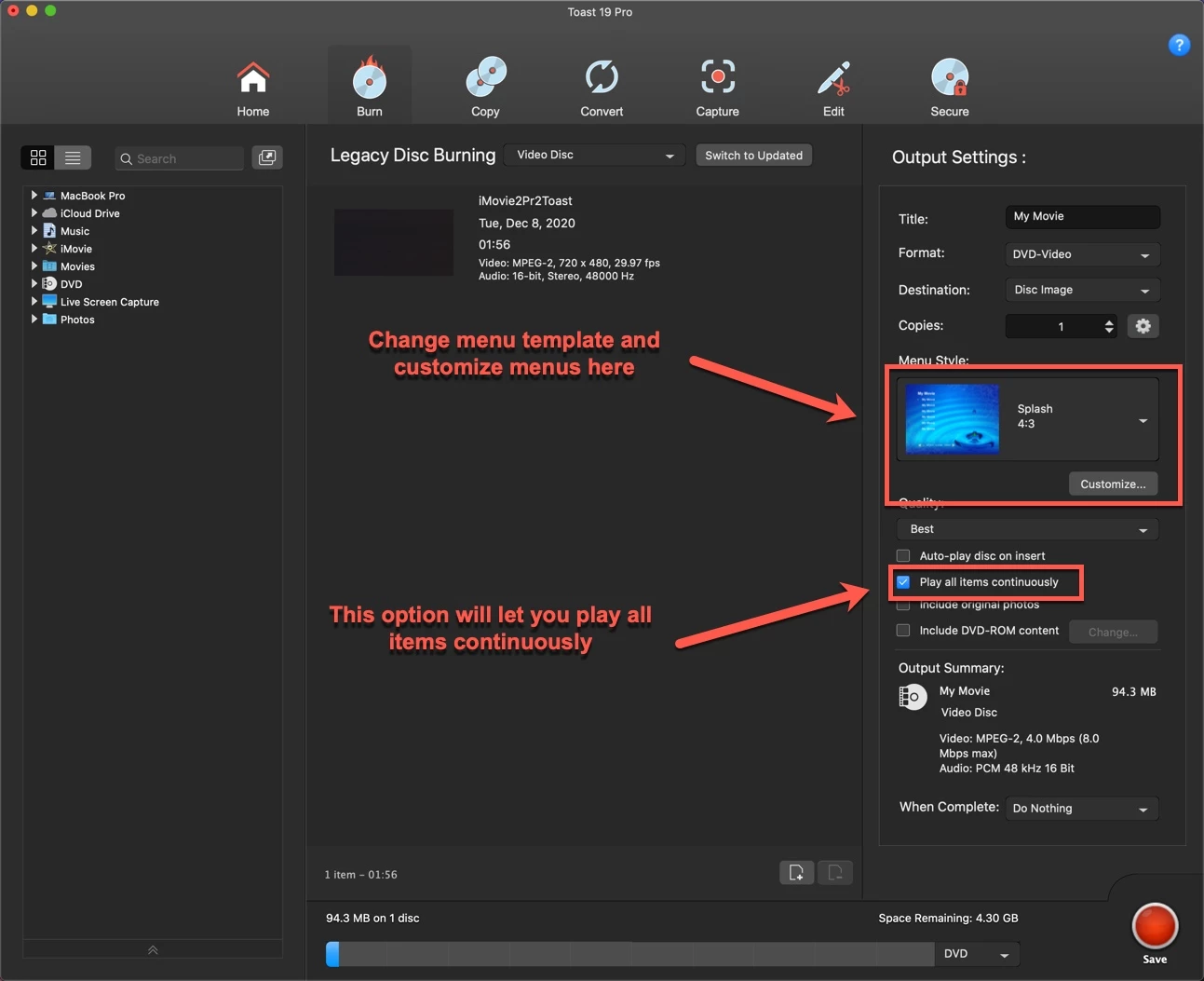The image size is (1204, 981).
Task: Click the Photos folder icon
Action: tap(49, 320)
